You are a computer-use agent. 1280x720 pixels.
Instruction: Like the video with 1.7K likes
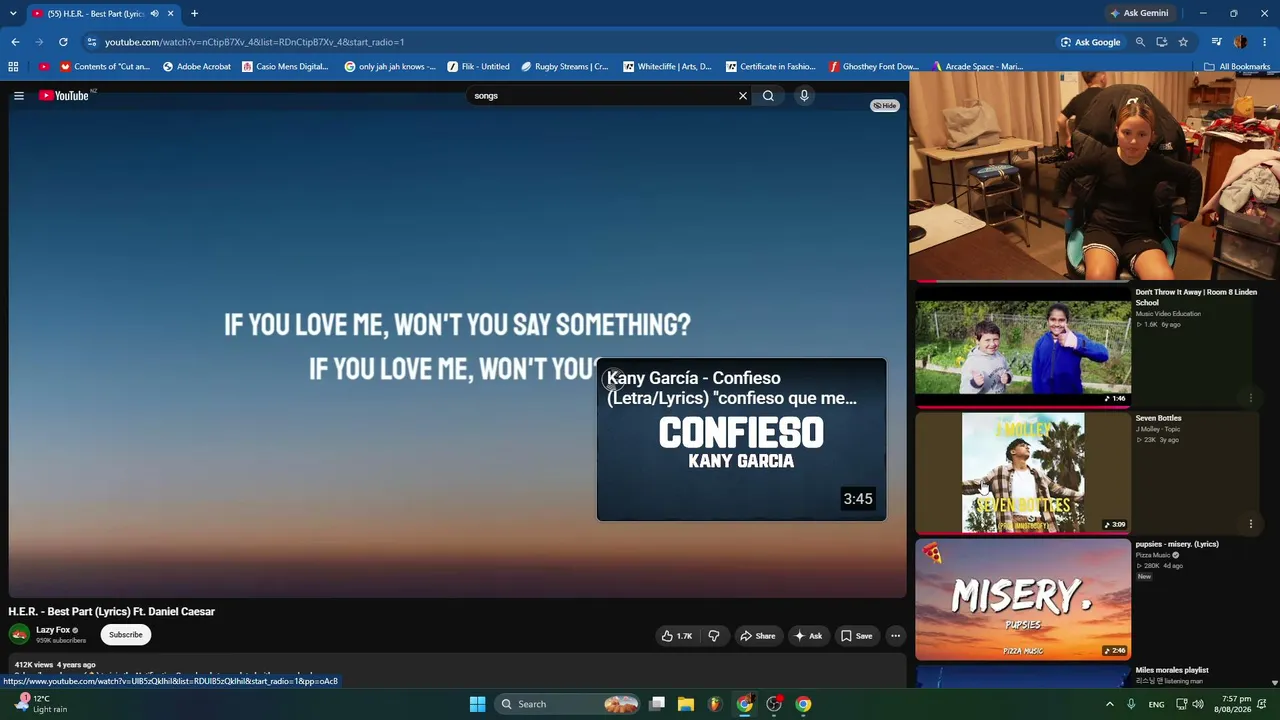[x=677, y=636]
